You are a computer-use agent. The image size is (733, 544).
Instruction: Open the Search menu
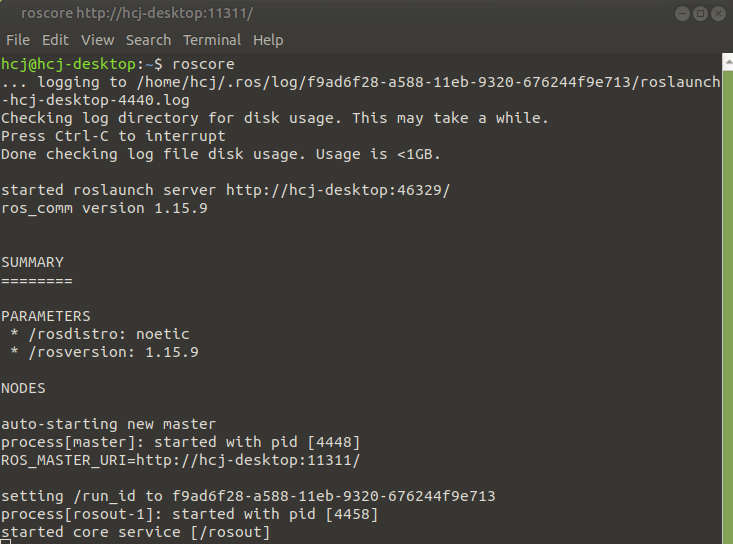[148, 40]
